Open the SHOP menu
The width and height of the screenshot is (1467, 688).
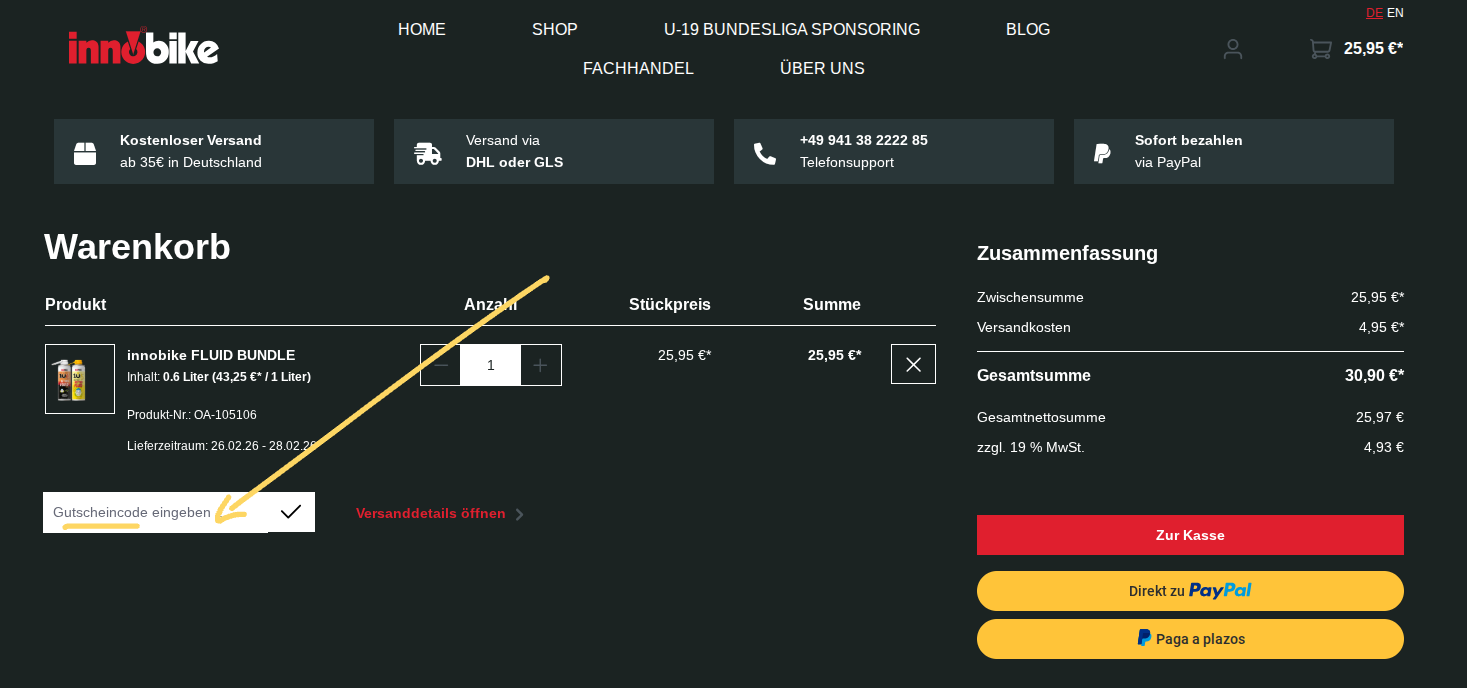(554, 29)
